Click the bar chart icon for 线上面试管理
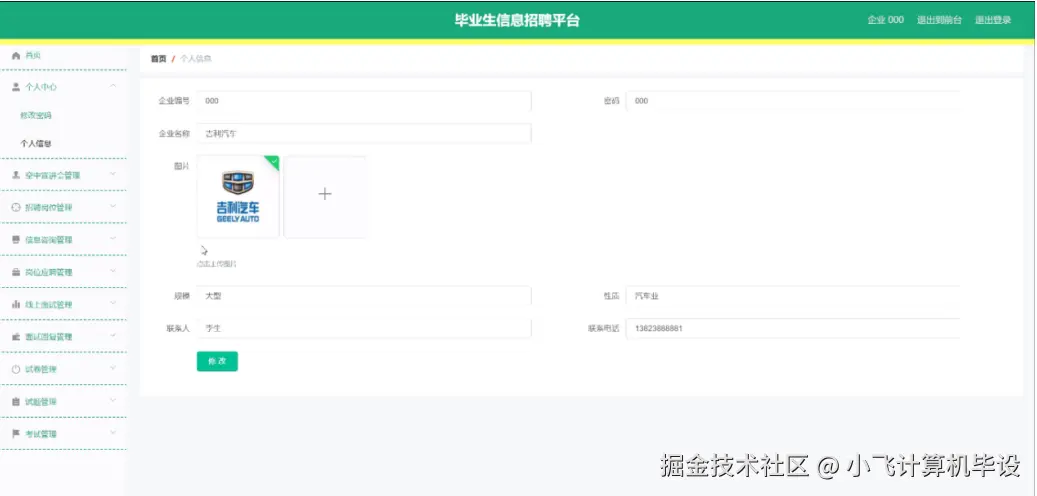Screen dimensions: 1037x496 pyautogui.click(x=16, y=305)
